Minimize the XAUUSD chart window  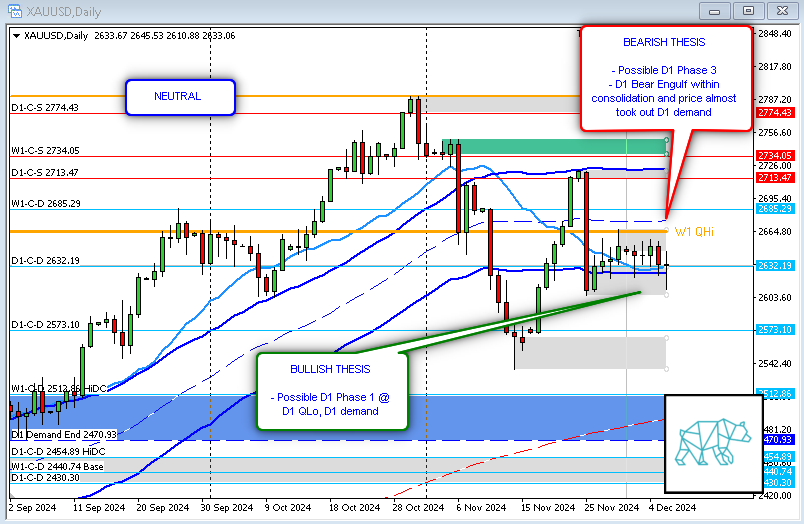715,10
